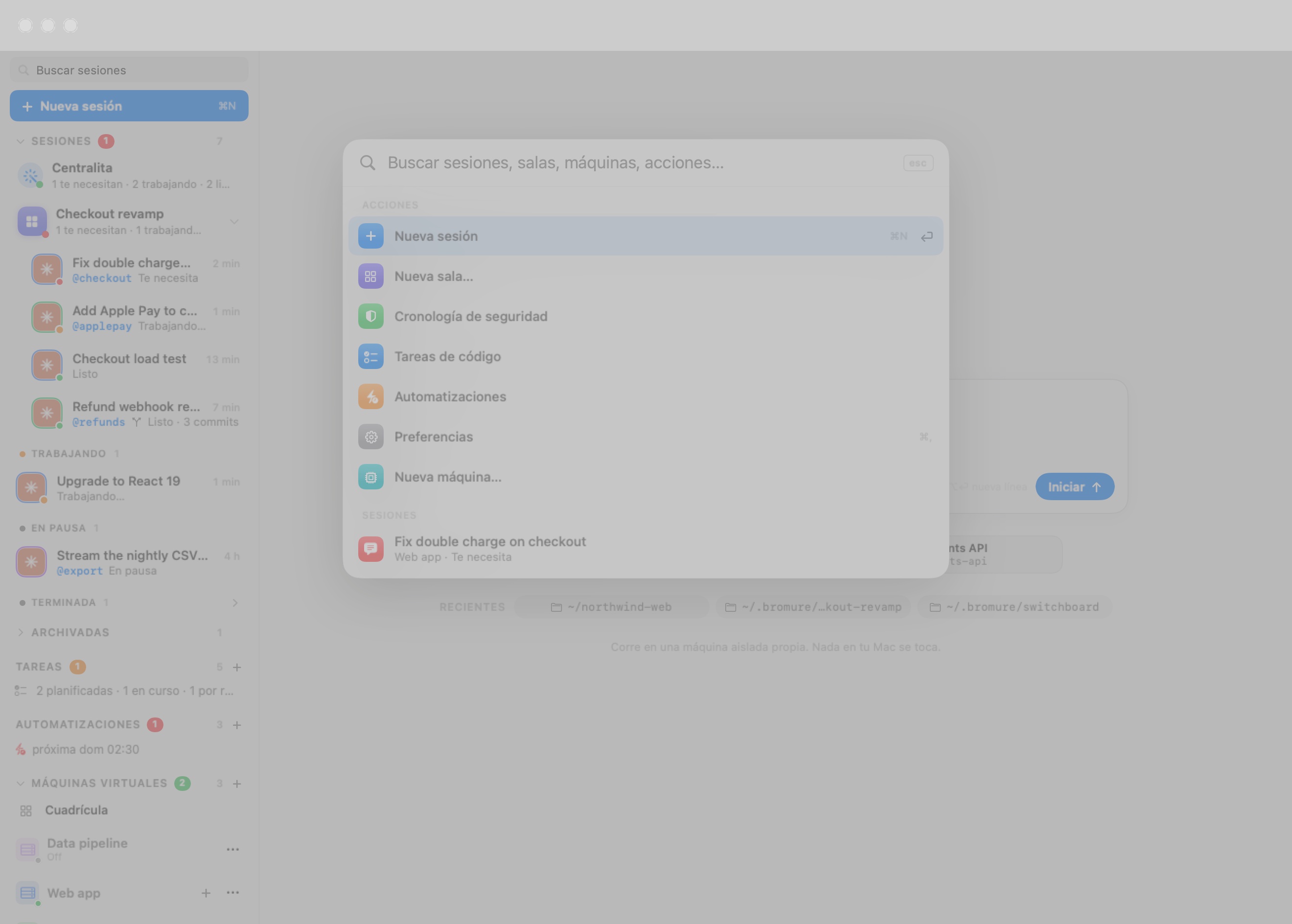
Task: Click the Cuadrícula grid icon in sidebar
Action: (25, 811)
